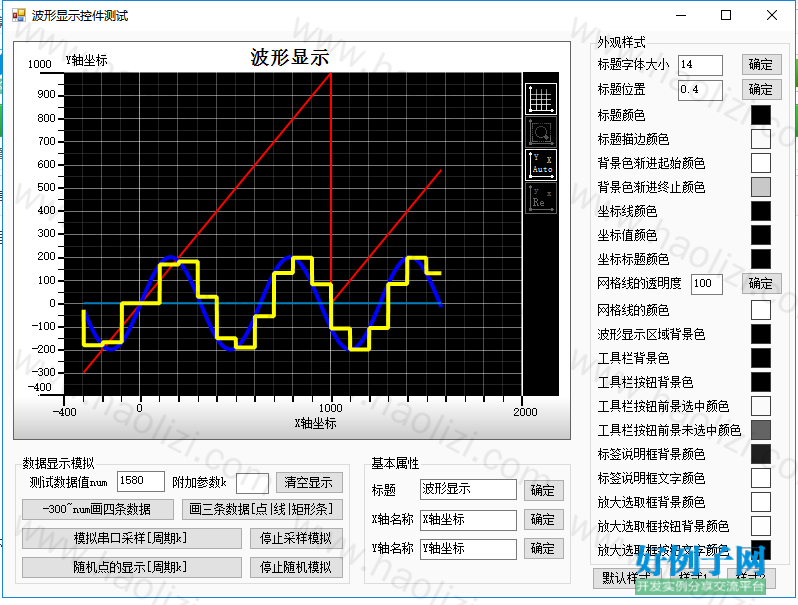Start 随机点的显示[周期k] button
Viewport: 798px width, 605px height.
pos(132,567)
